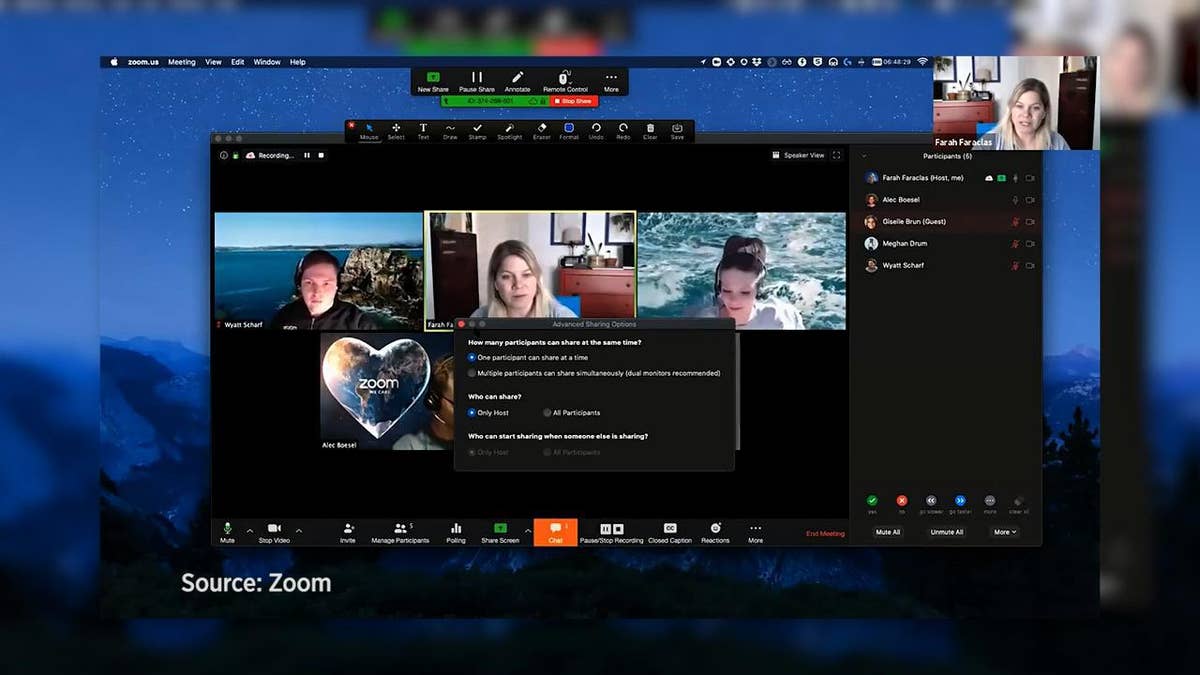Click the red Stop Share button
1200x675 pixels.
[x=574, y=101]
